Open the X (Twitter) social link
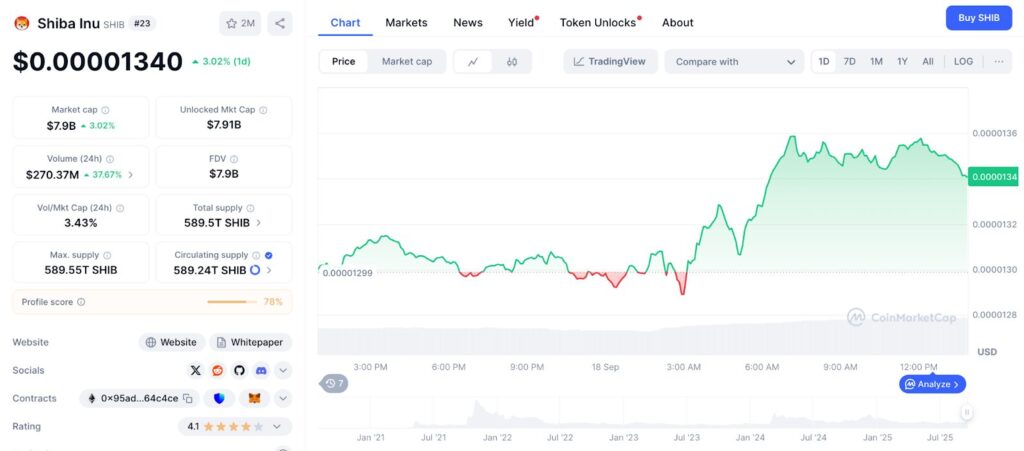The height and width of the screenshot is (451, 1024). [196, 370]
